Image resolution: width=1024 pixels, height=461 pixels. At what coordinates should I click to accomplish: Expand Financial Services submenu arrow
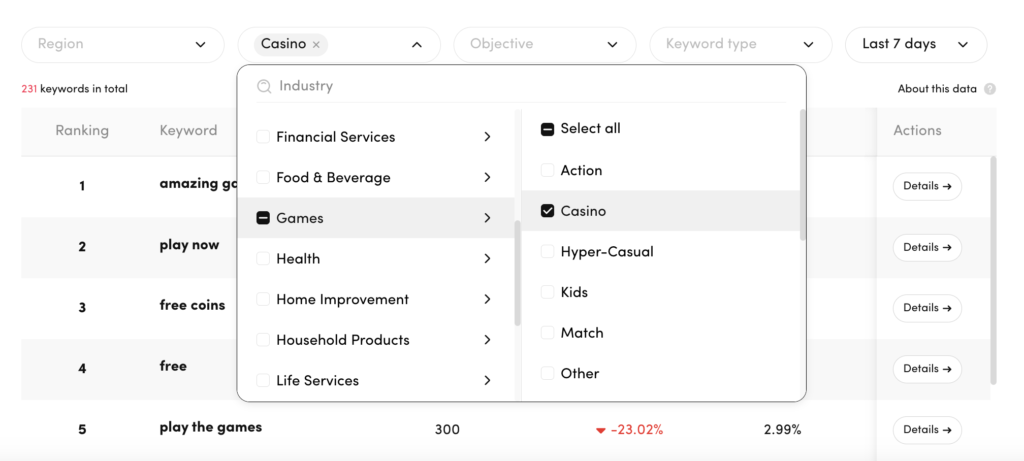pyautogui.click(x=487, y=137)
